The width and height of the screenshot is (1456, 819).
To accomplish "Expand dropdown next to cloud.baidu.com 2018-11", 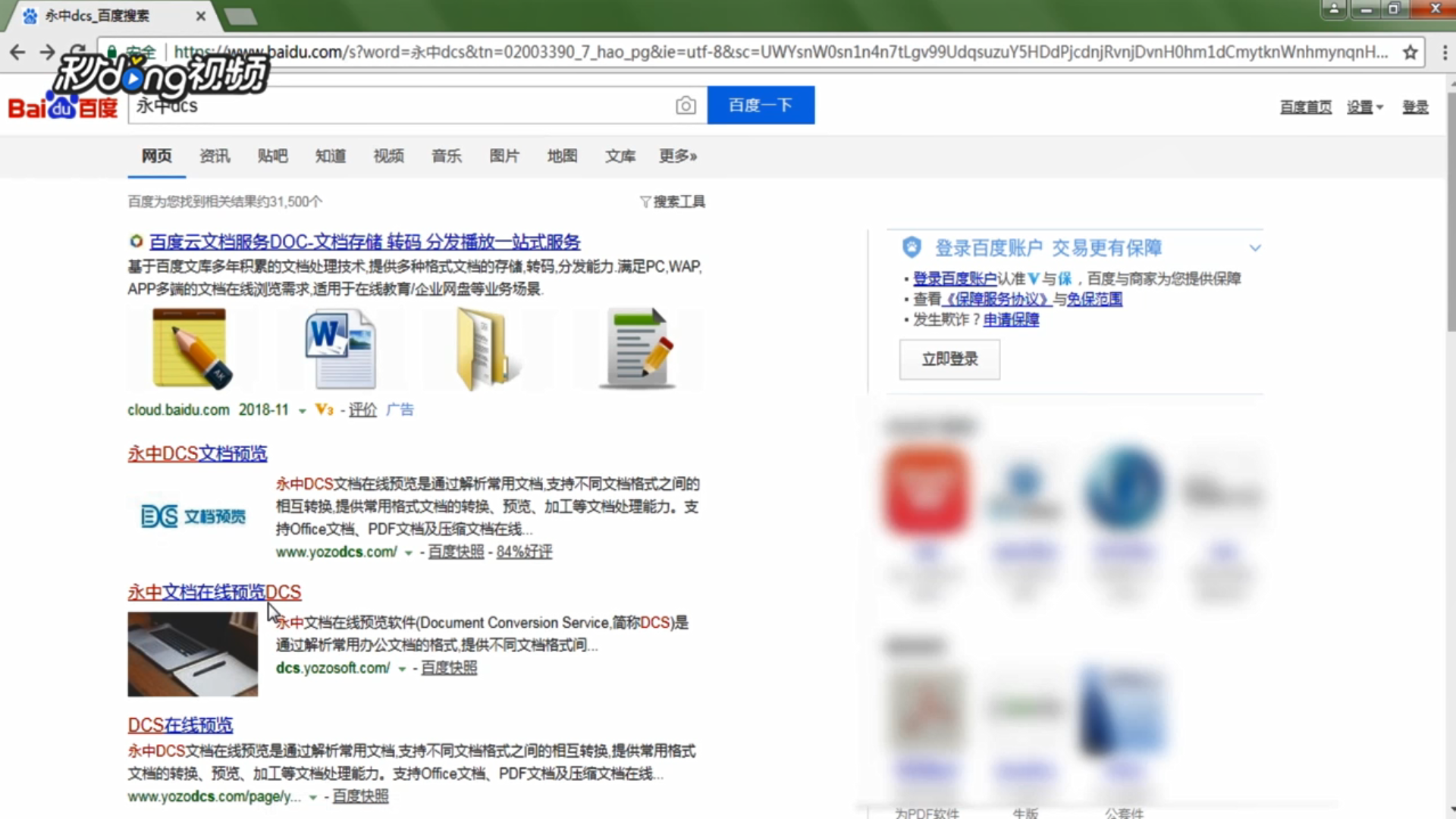I will [302, 411].
